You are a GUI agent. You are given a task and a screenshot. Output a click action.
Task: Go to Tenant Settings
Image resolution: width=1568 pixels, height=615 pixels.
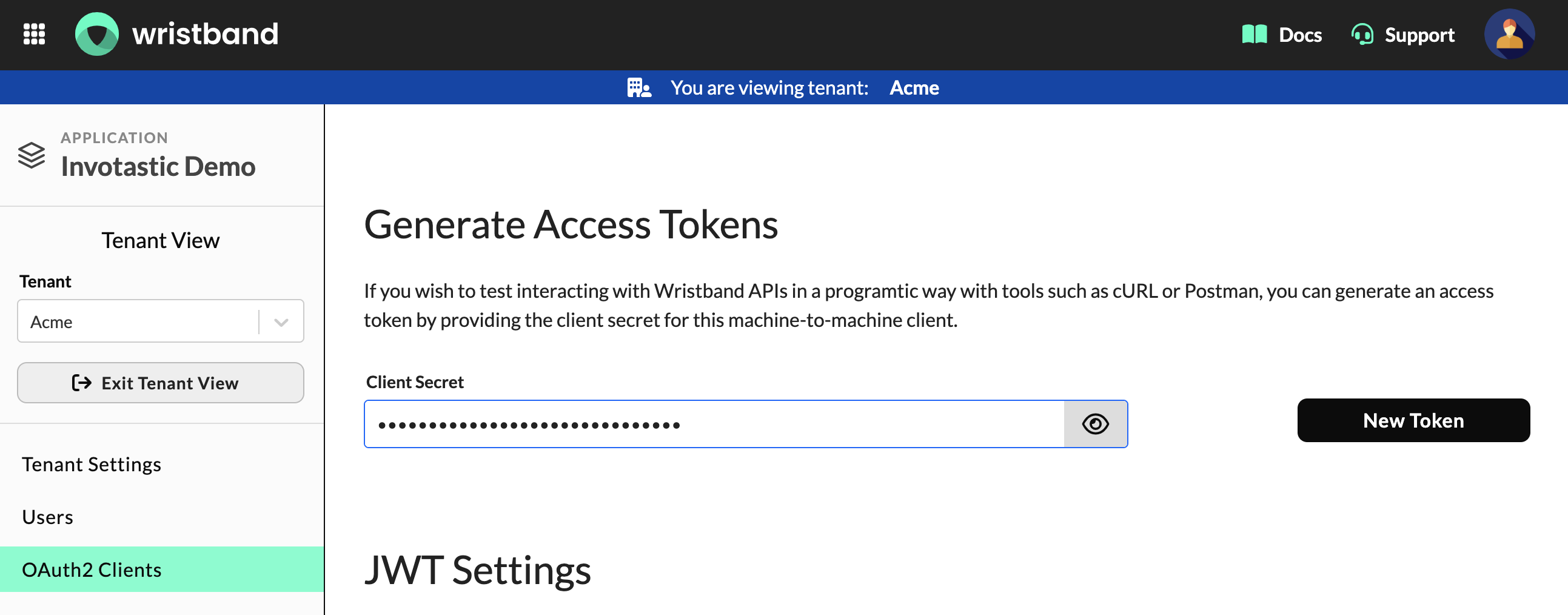tap(92, 465)
